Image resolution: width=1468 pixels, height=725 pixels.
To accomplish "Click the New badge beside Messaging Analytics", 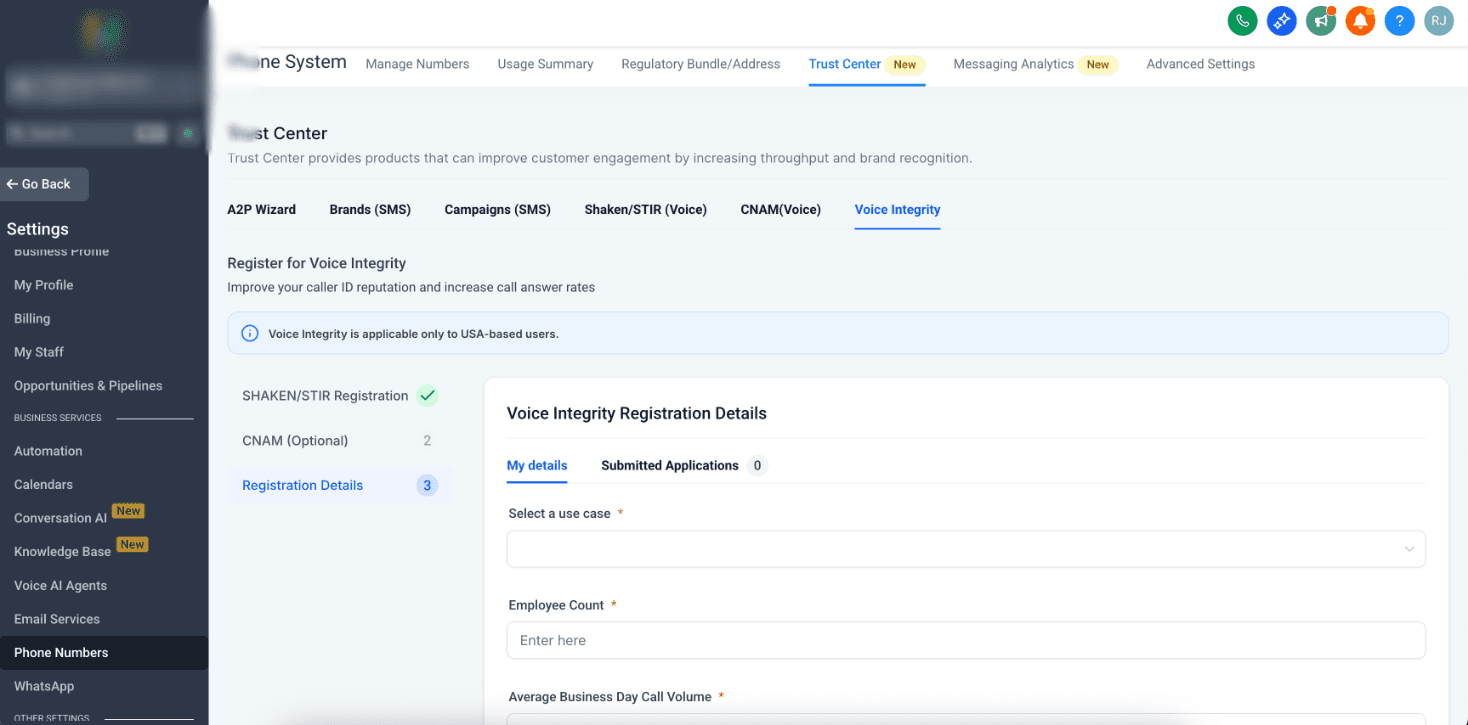I will 1098,64.
